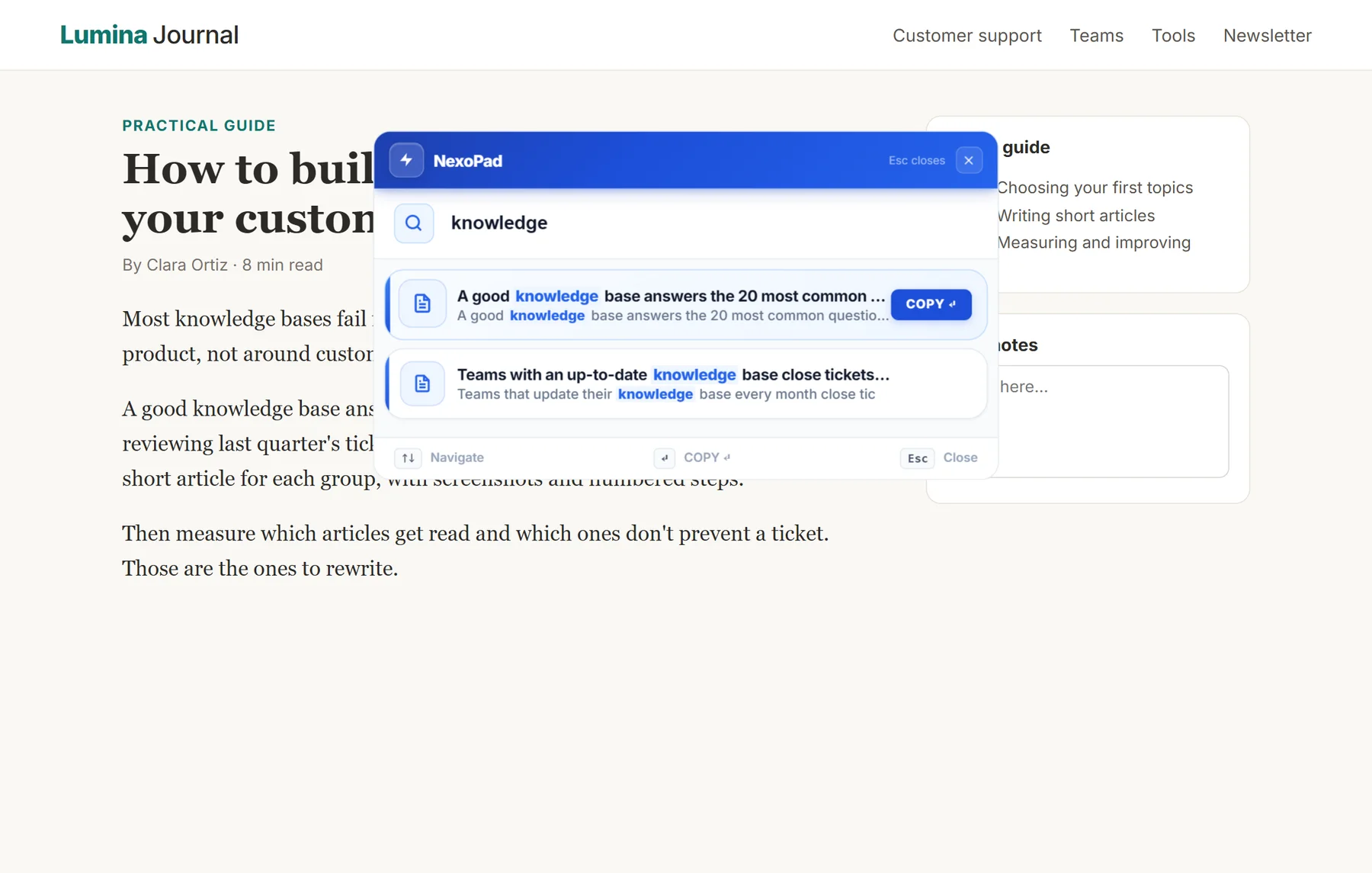
Task: Click the NexoPad lightning bolt icon
Action: click(x=406, y=160)
